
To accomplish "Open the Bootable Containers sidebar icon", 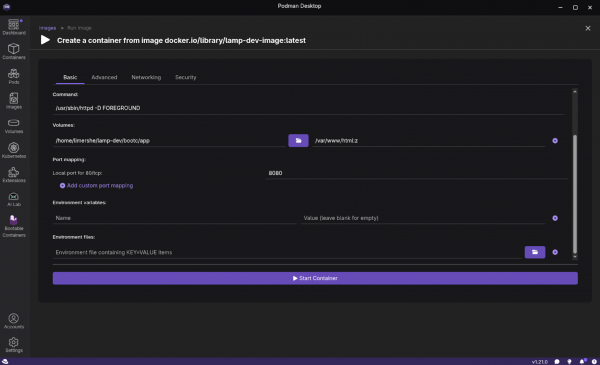I will tap(14, 226).
